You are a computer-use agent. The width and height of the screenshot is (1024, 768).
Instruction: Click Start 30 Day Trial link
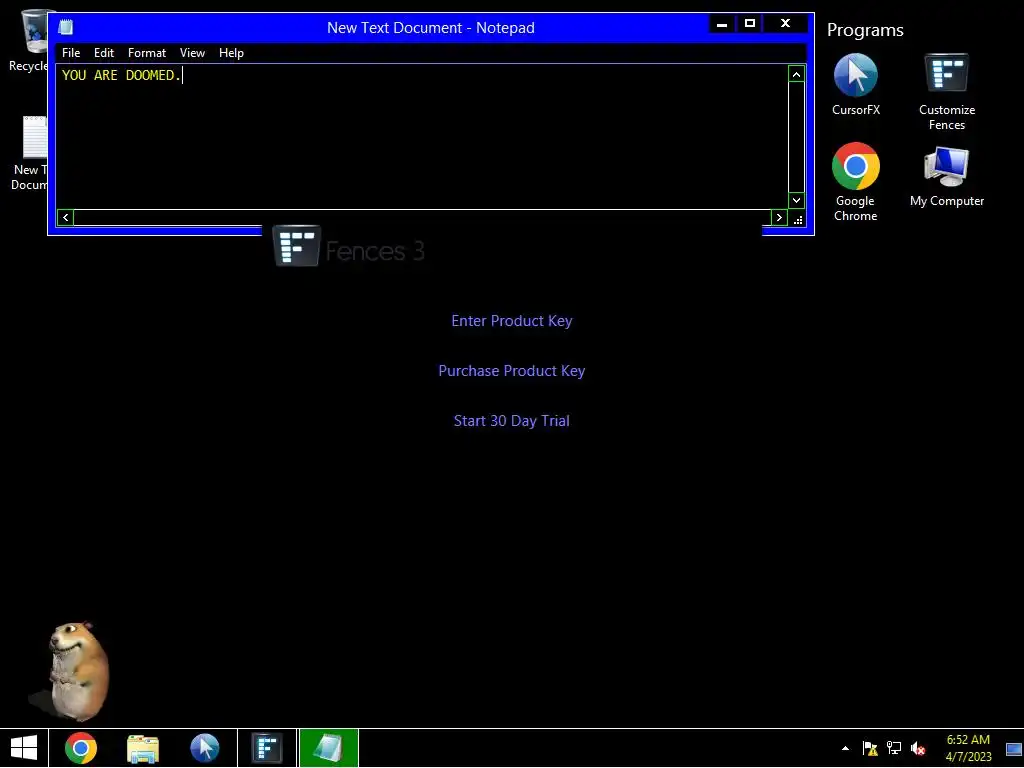tap(512, 421)
